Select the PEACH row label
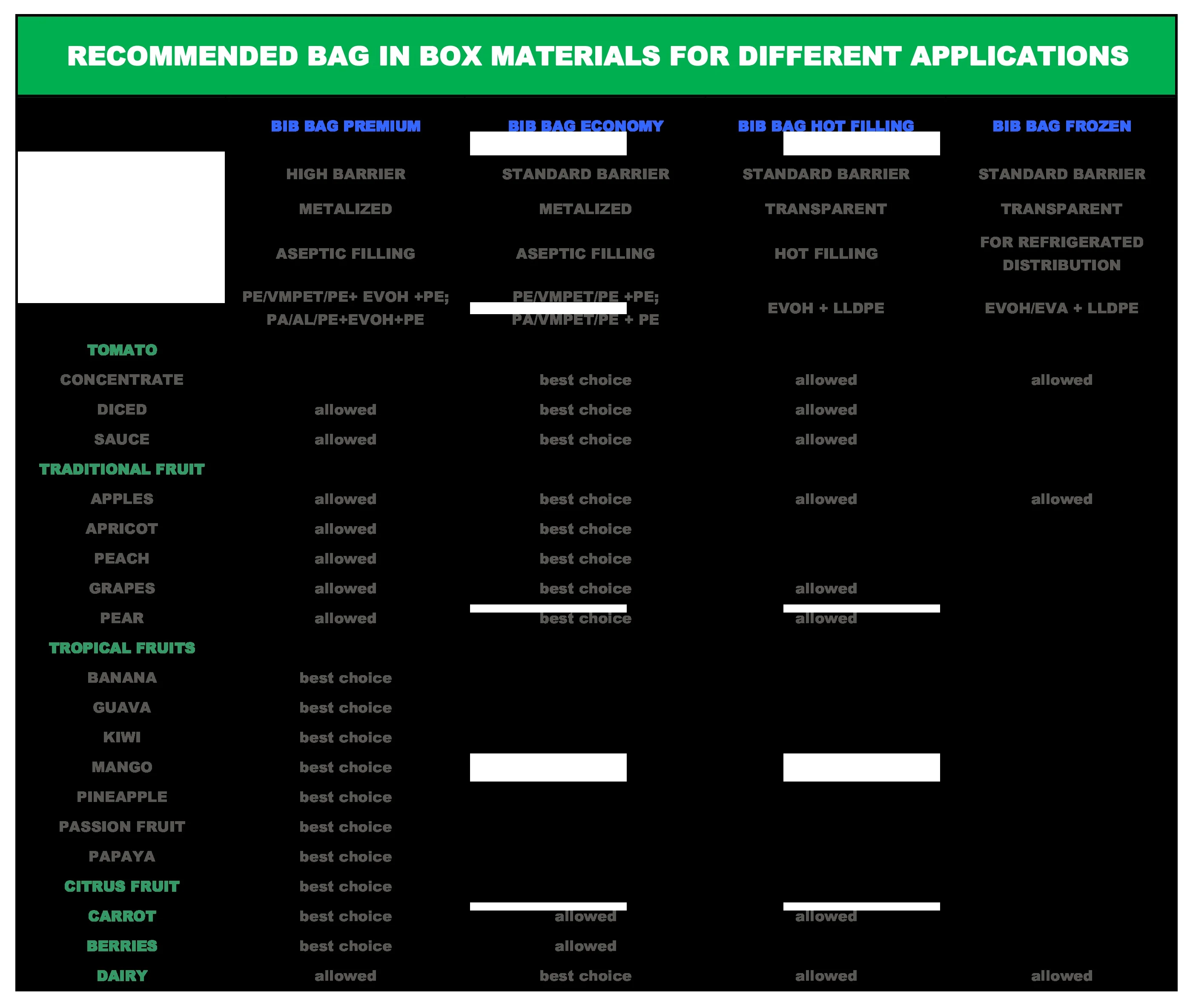The width and height of the screenshot is (1193, 1008). click(122, 558)
